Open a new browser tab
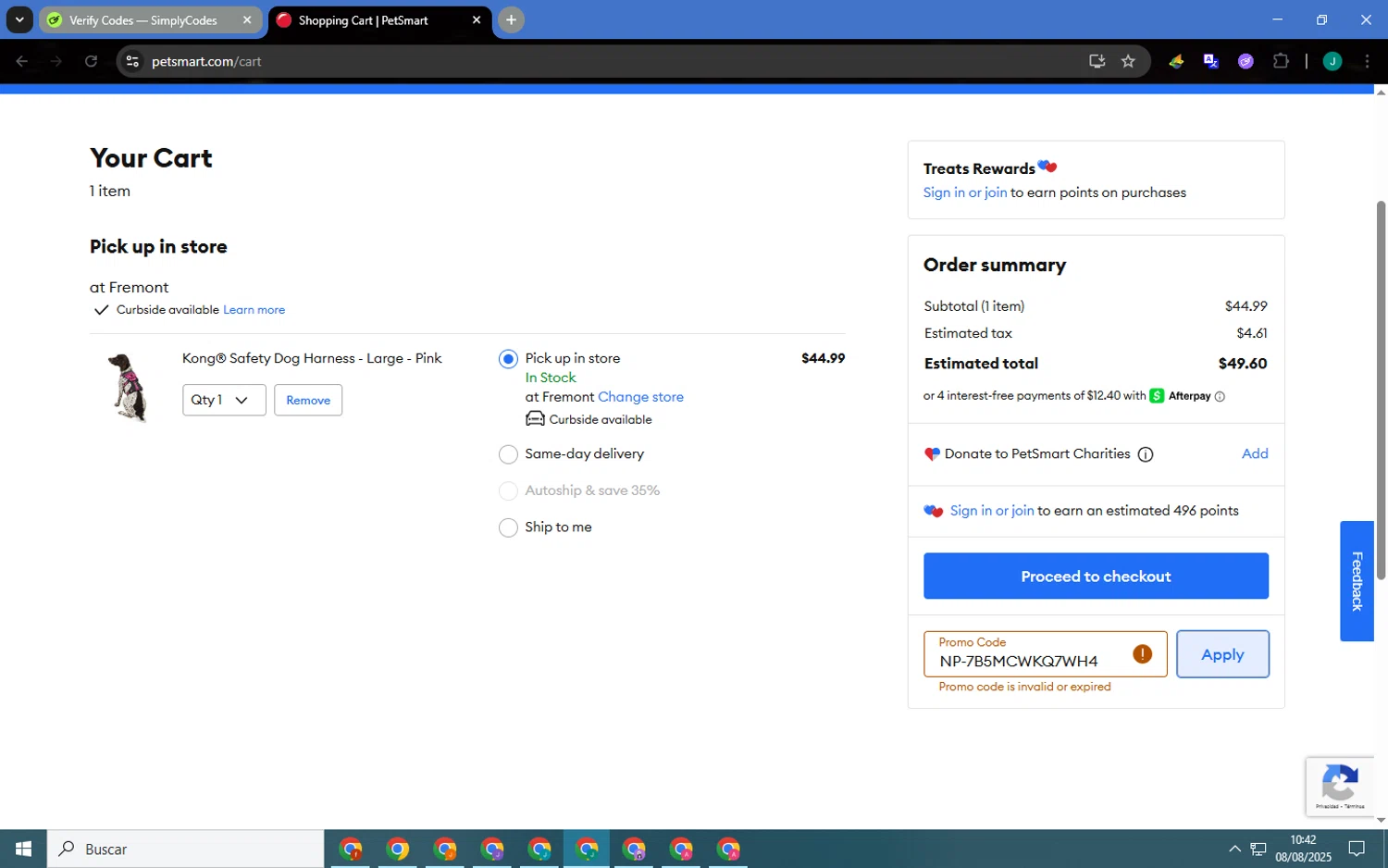The width and height of the screenshot is (1388, 868). [511, 20]
